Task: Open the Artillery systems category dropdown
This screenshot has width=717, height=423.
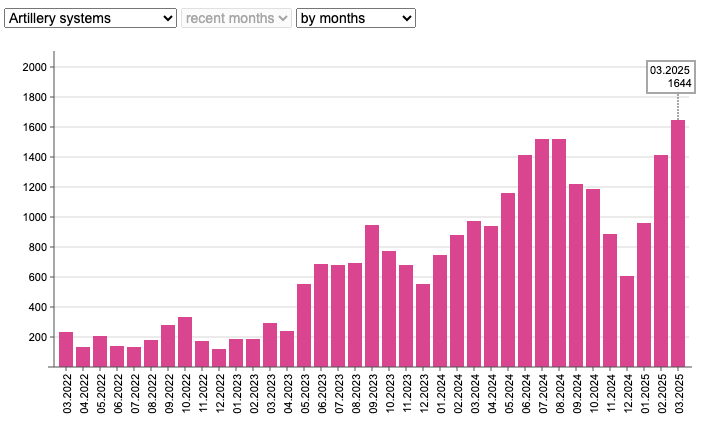Action: tap(91, 18)
